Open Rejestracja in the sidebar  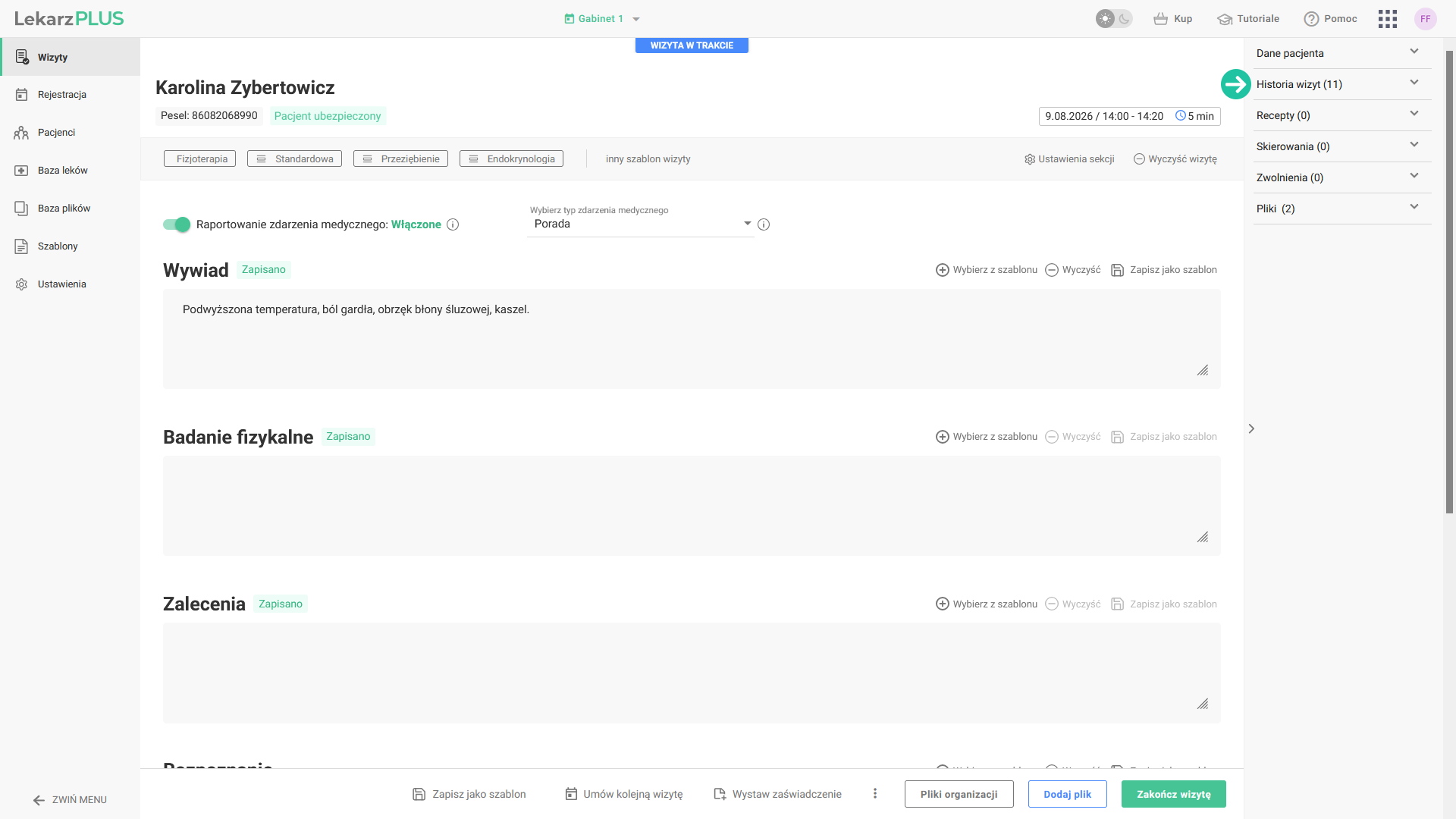[70, 95]
